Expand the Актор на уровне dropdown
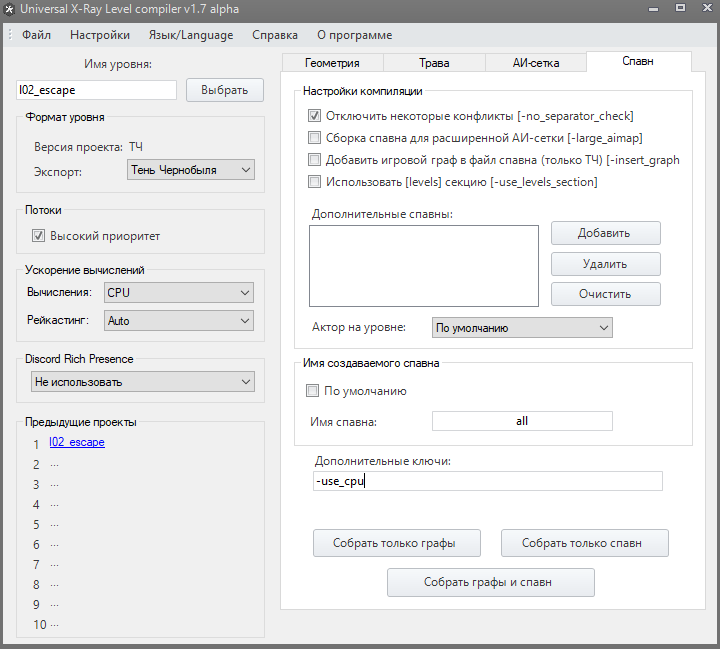The image size is (720, 649). pyautogui.click(x=522, y=327)
